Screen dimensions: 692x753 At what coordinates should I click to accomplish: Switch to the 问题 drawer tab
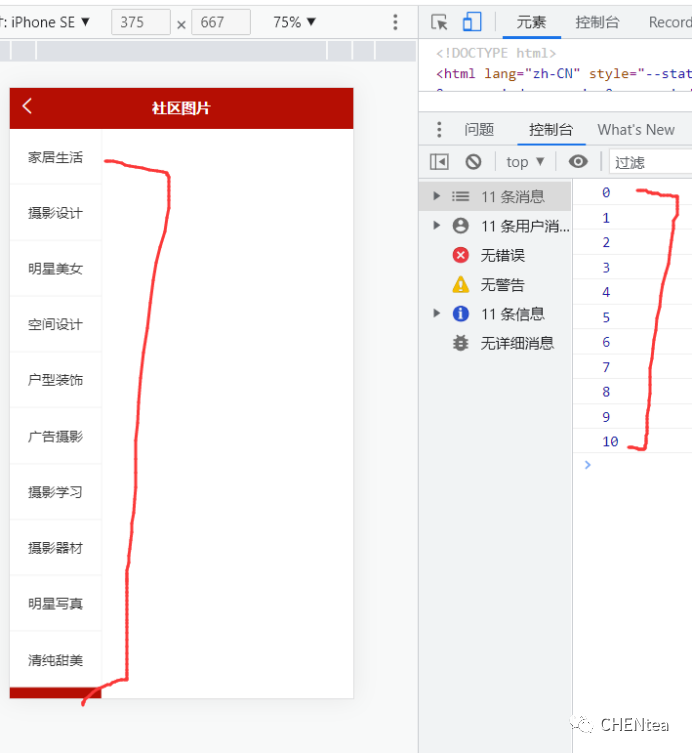pyautogui.click(x=479, y=130)
